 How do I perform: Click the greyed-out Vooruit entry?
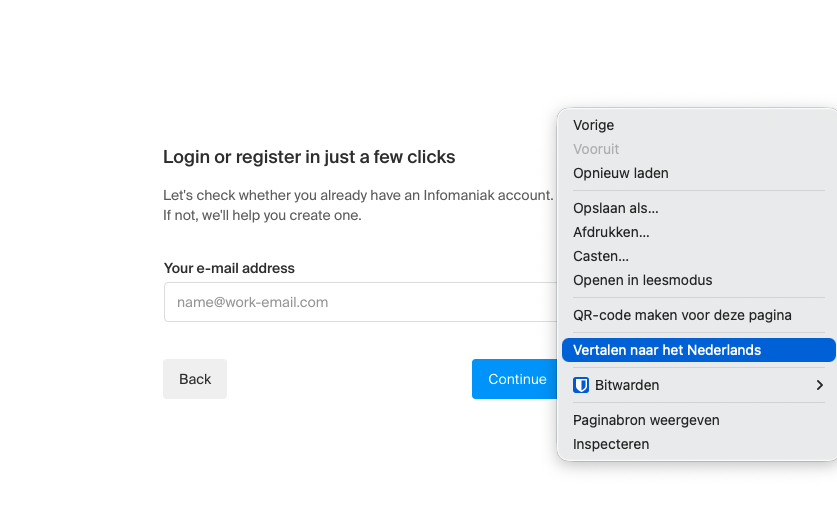click(596, 149)
